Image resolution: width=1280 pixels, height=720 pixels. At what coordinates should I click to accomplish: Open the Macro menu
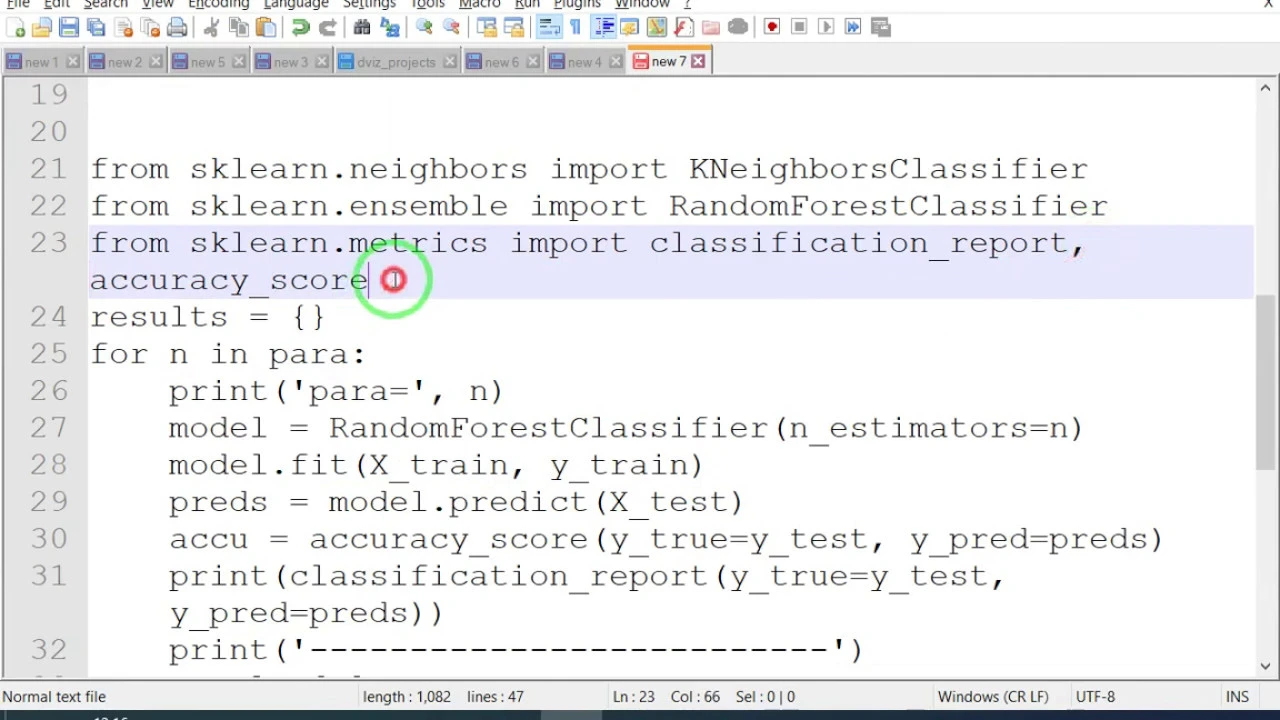coord(479,5)
